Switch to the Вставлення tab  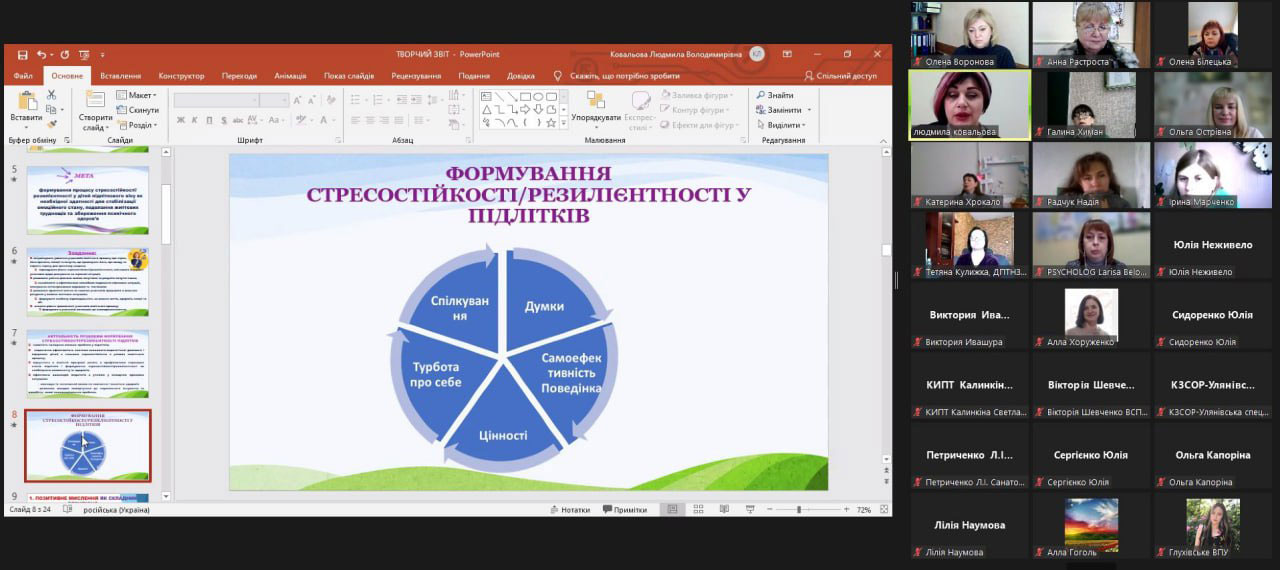[121, 76]
